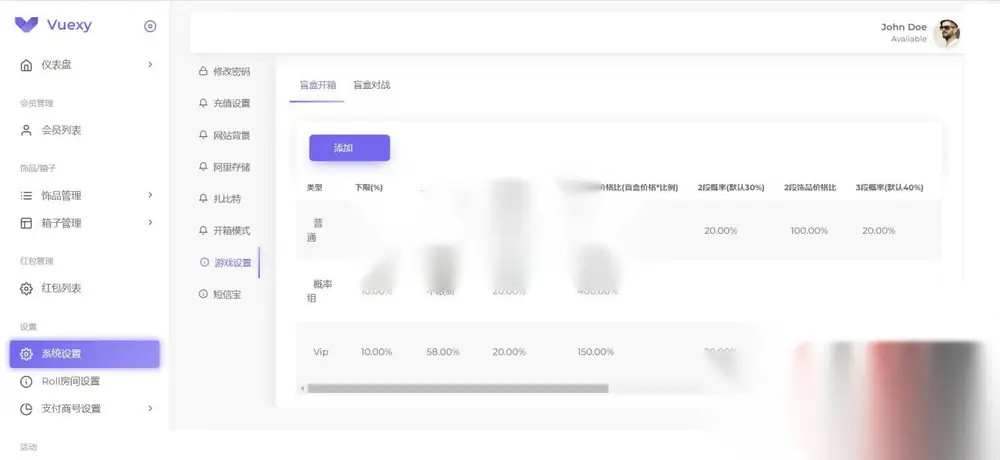Open 网站背景 settings link
This screenshot has width=1000, height=460.
pyautogui.click(x=232, y=135)
